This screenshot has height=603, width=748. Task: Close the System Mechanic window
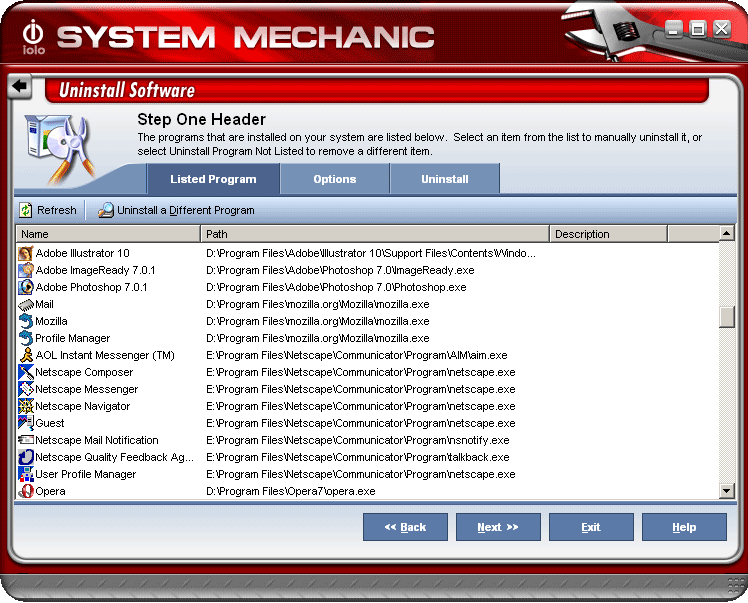coord(722,30)
